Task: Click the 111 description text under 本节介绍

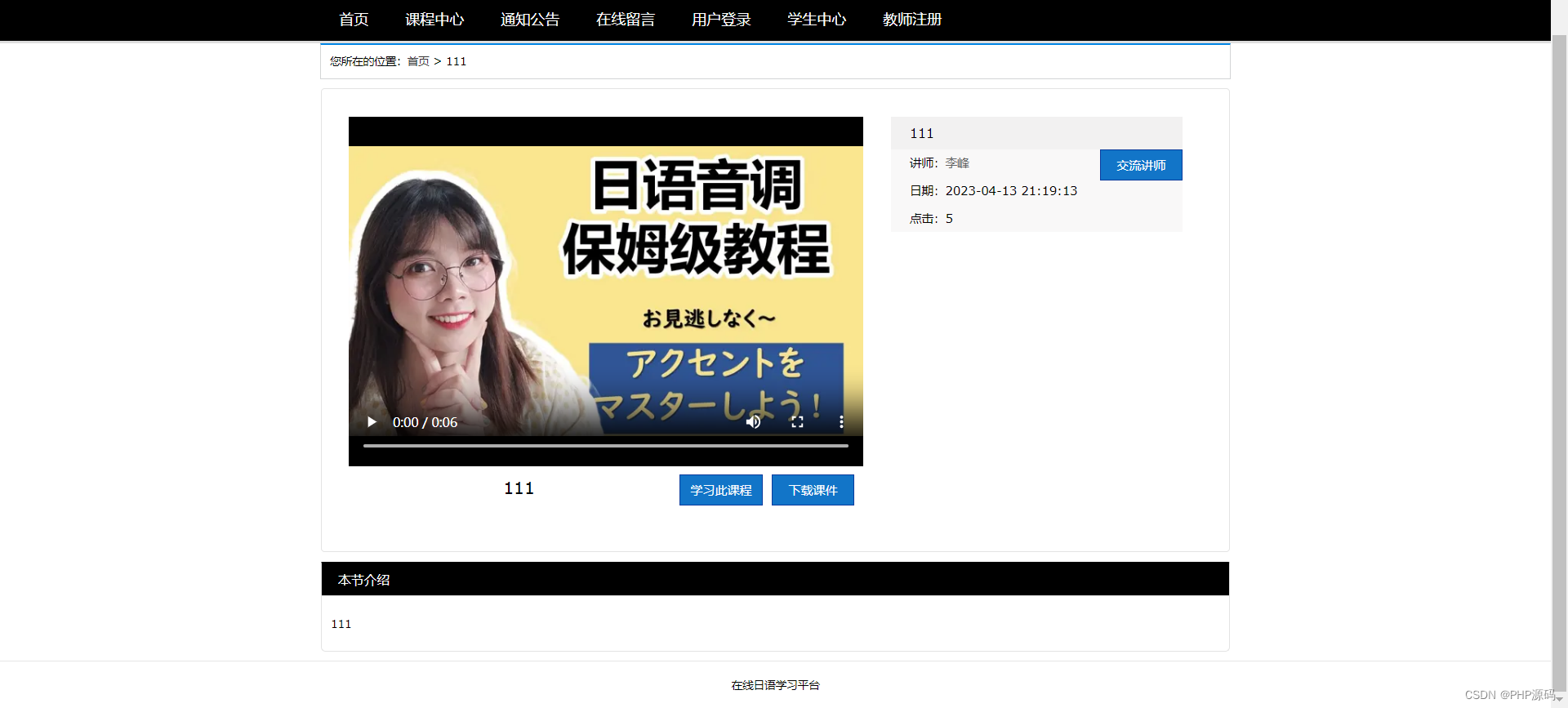Action: click(x=341, y=624)
